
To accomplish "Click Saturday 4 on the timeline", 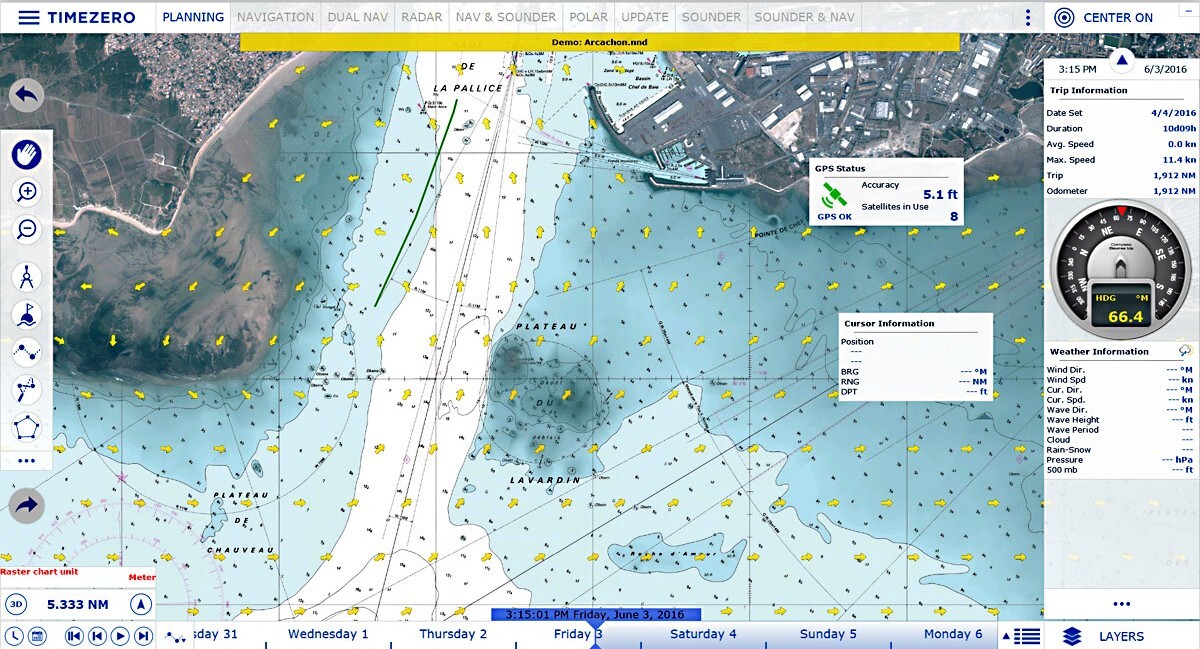I will click(x=703, y=634).
